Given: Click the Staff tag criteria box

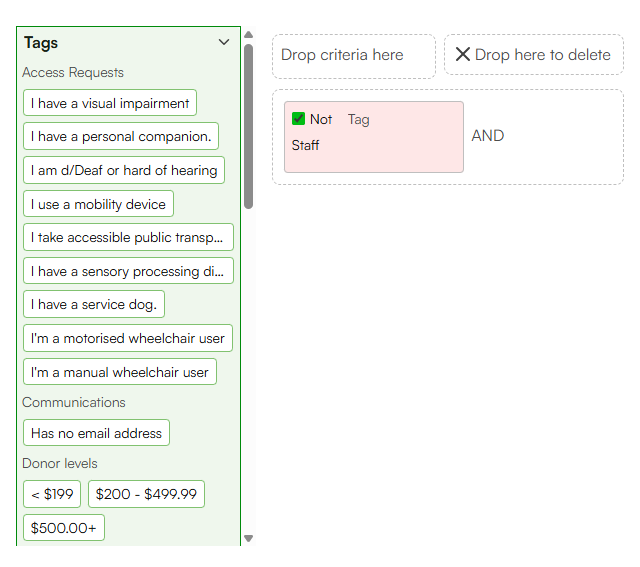Looking at the screenshot, I should (x=374, y=137).
